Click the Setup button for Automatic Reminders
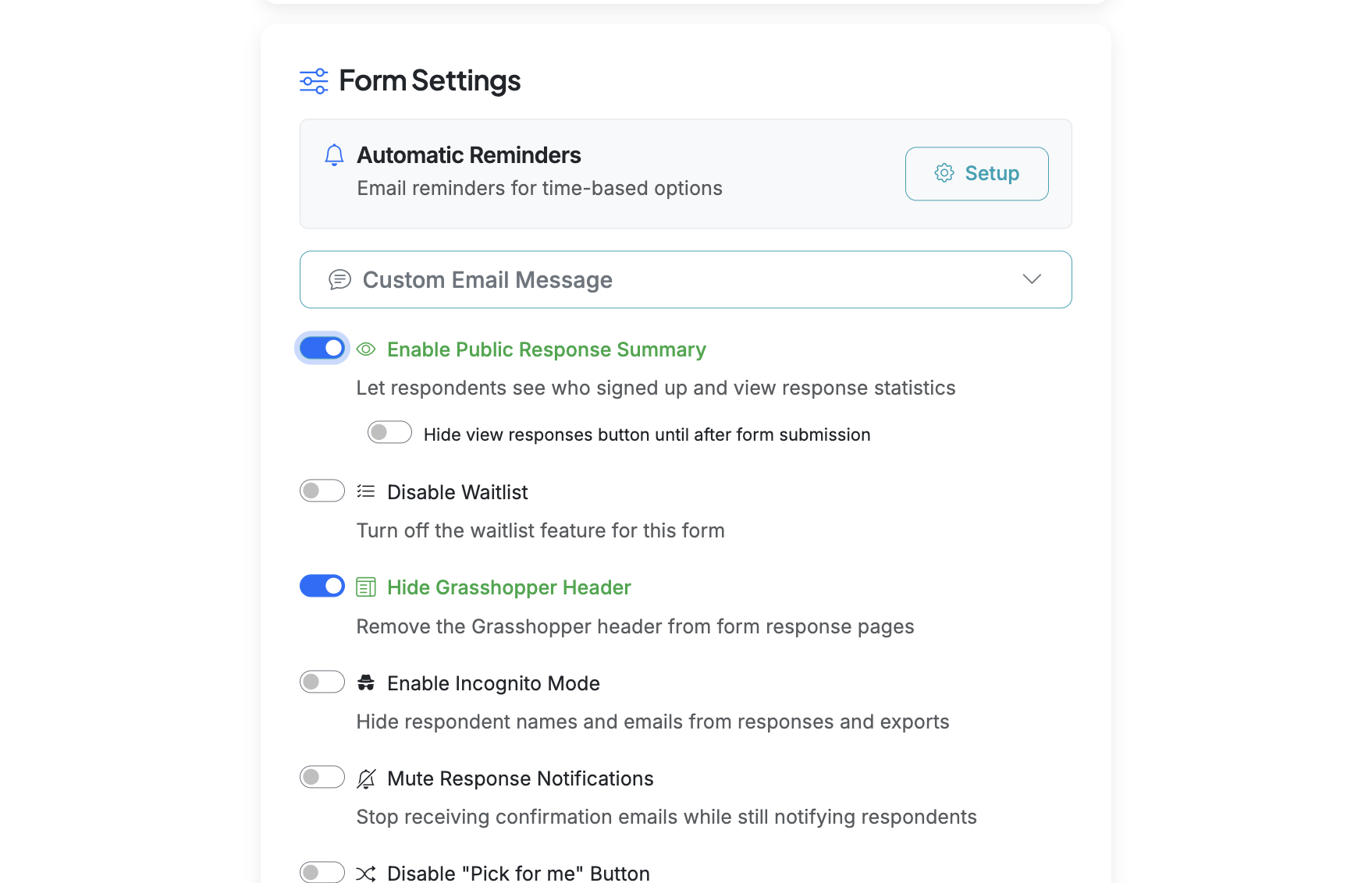Screen dimensions: 1372x883 click(x=976, y=173)
